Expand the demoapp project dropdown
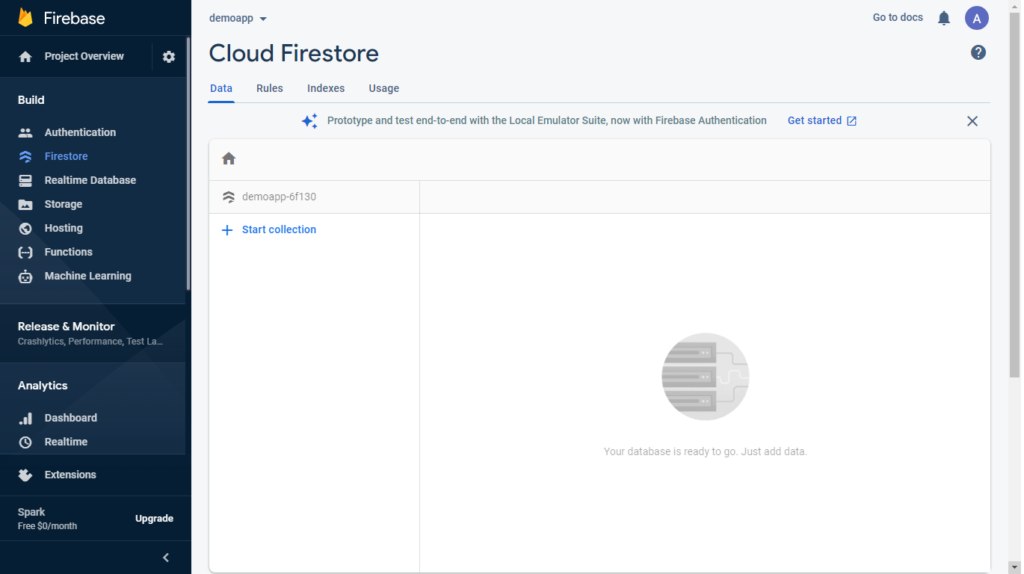This screenshot has width=1024, height=574. tap(238, 18)
